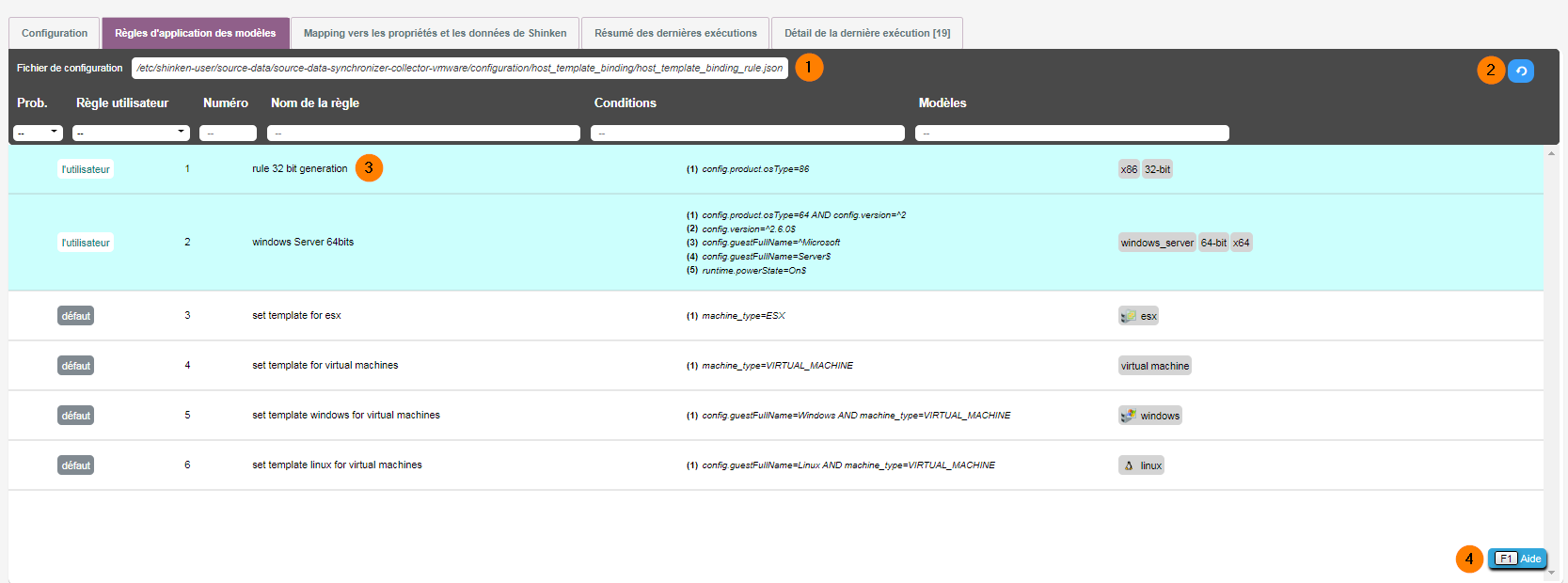
Task: Click the linux penguin template tag
Action: pos(1141,465)
